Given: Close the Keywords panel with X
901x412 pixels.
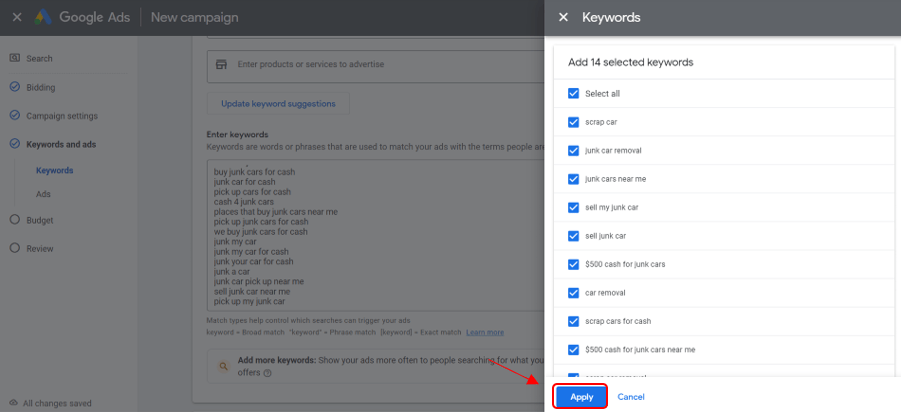Looking at the screenshot, I should (563, 17).
